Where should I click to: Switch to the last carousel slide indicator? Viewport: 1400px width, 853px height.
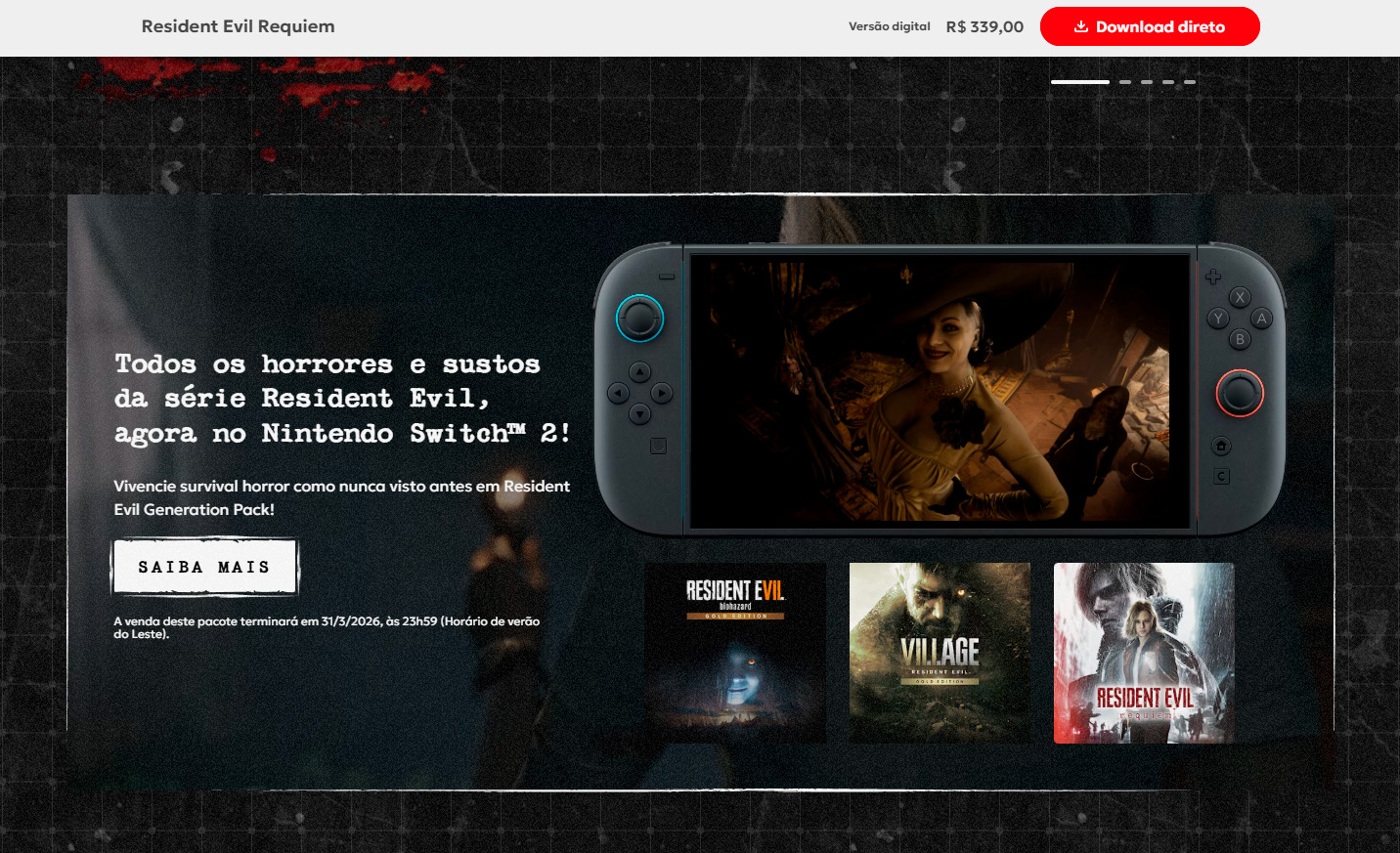tap(1190, 82)
